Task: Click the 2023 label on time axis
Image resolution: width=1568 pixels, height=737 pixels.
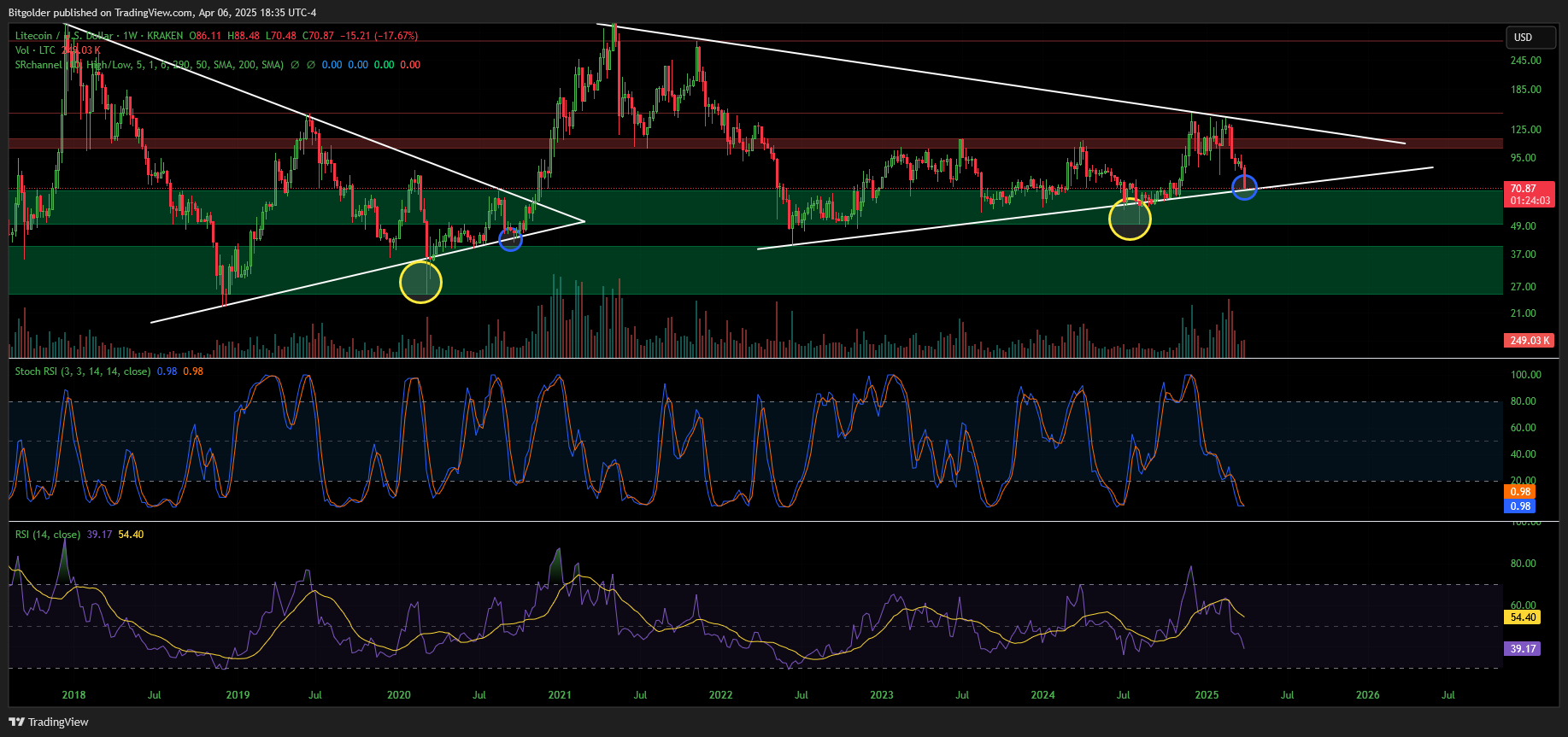Action: (882, 695)
